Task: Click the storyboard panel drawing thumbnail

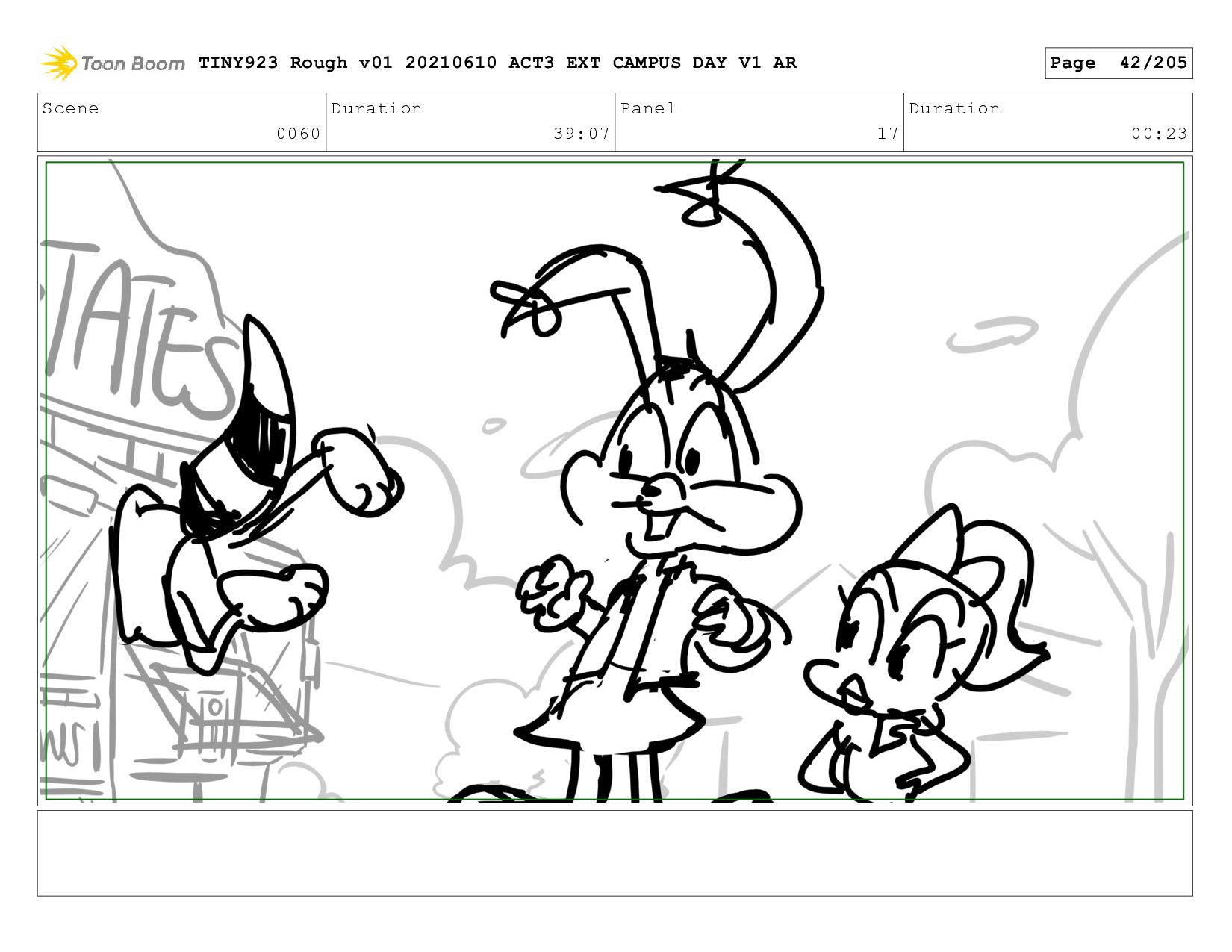Action: [615, 481]
